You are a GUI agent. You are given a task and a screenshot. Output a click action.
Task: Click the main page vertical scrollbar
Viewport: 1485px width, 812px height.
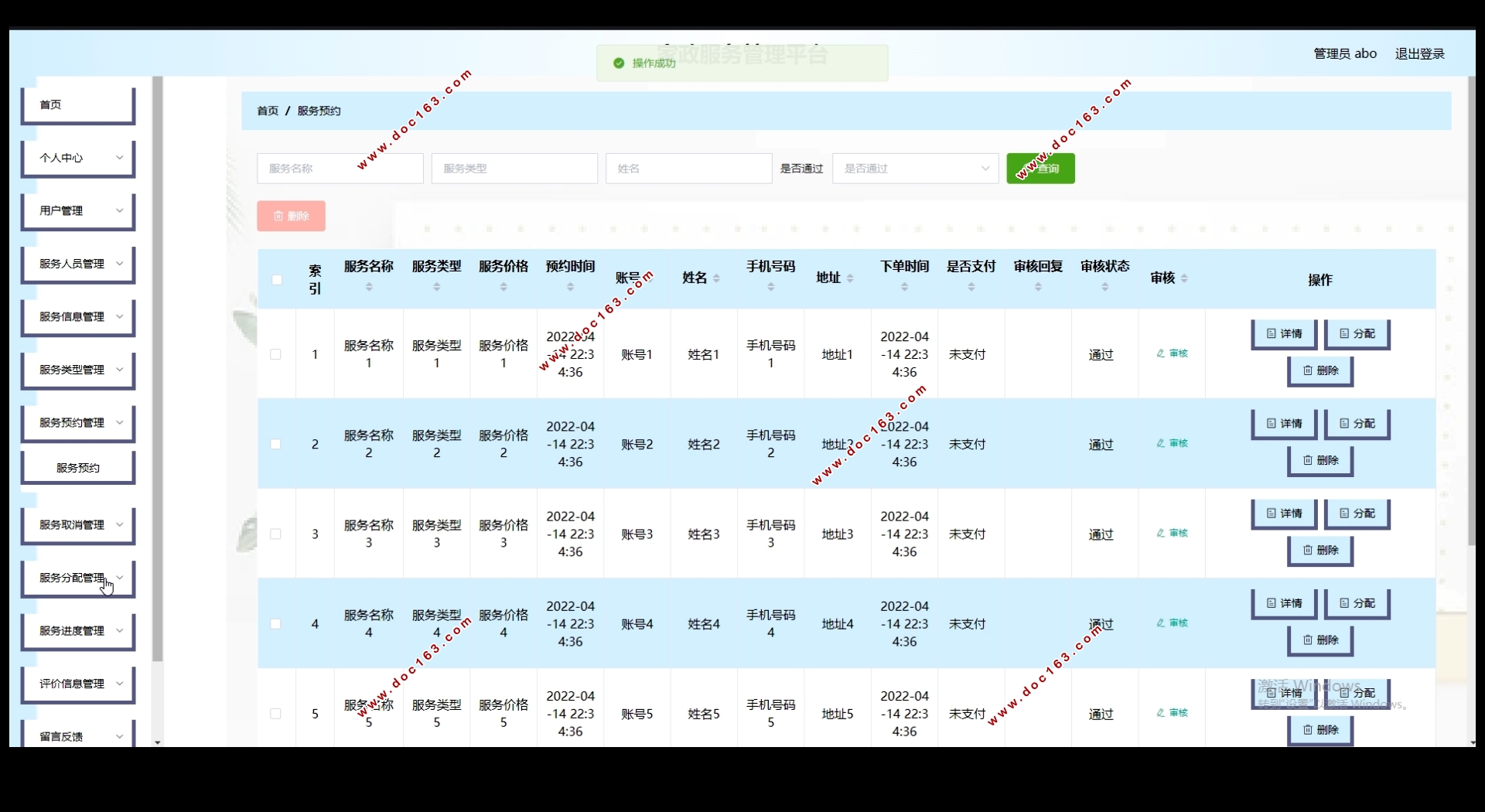click(x=1472, y=311)
